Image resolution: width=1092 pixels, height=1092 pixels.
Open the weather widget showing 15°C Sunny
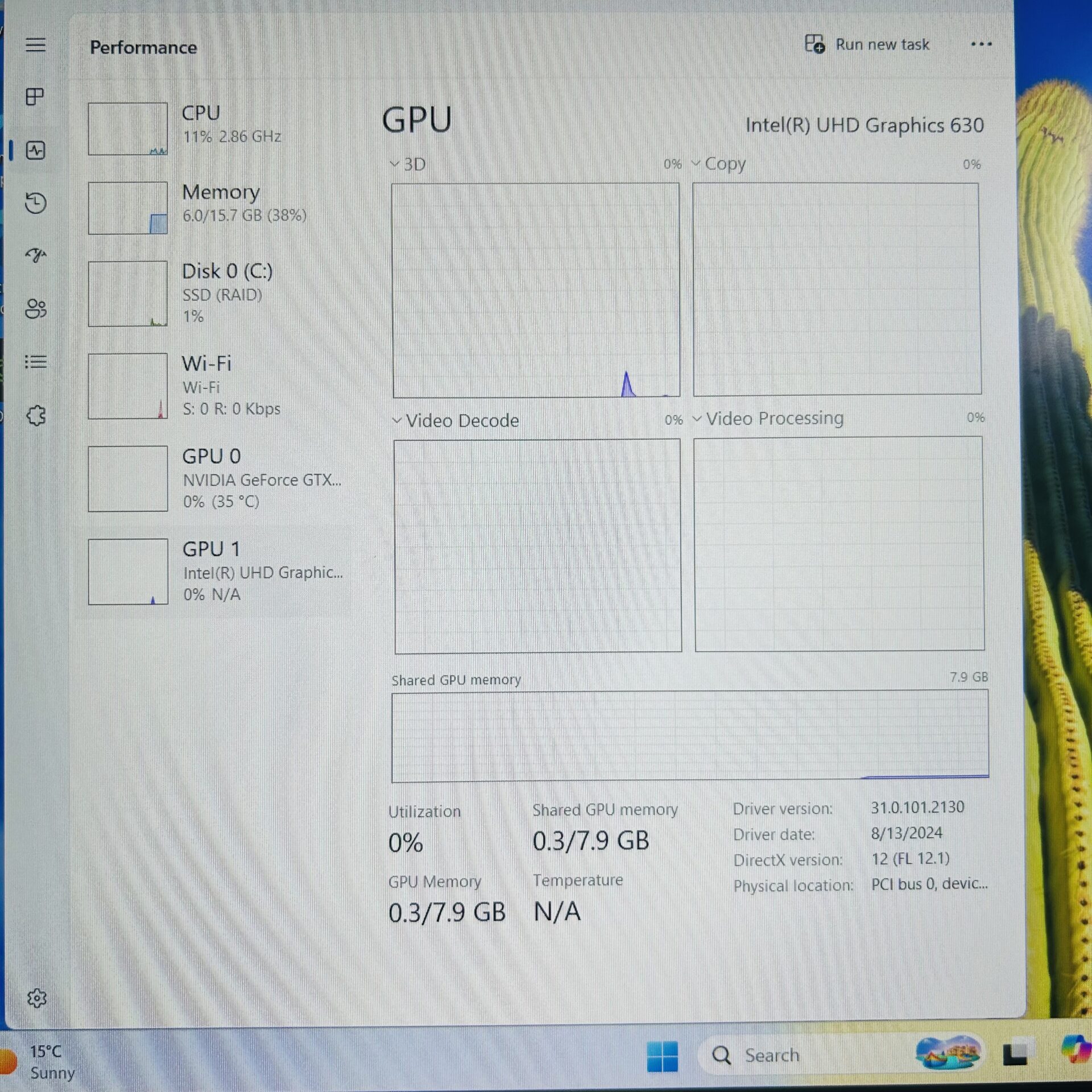click(x=39, y=1061)
